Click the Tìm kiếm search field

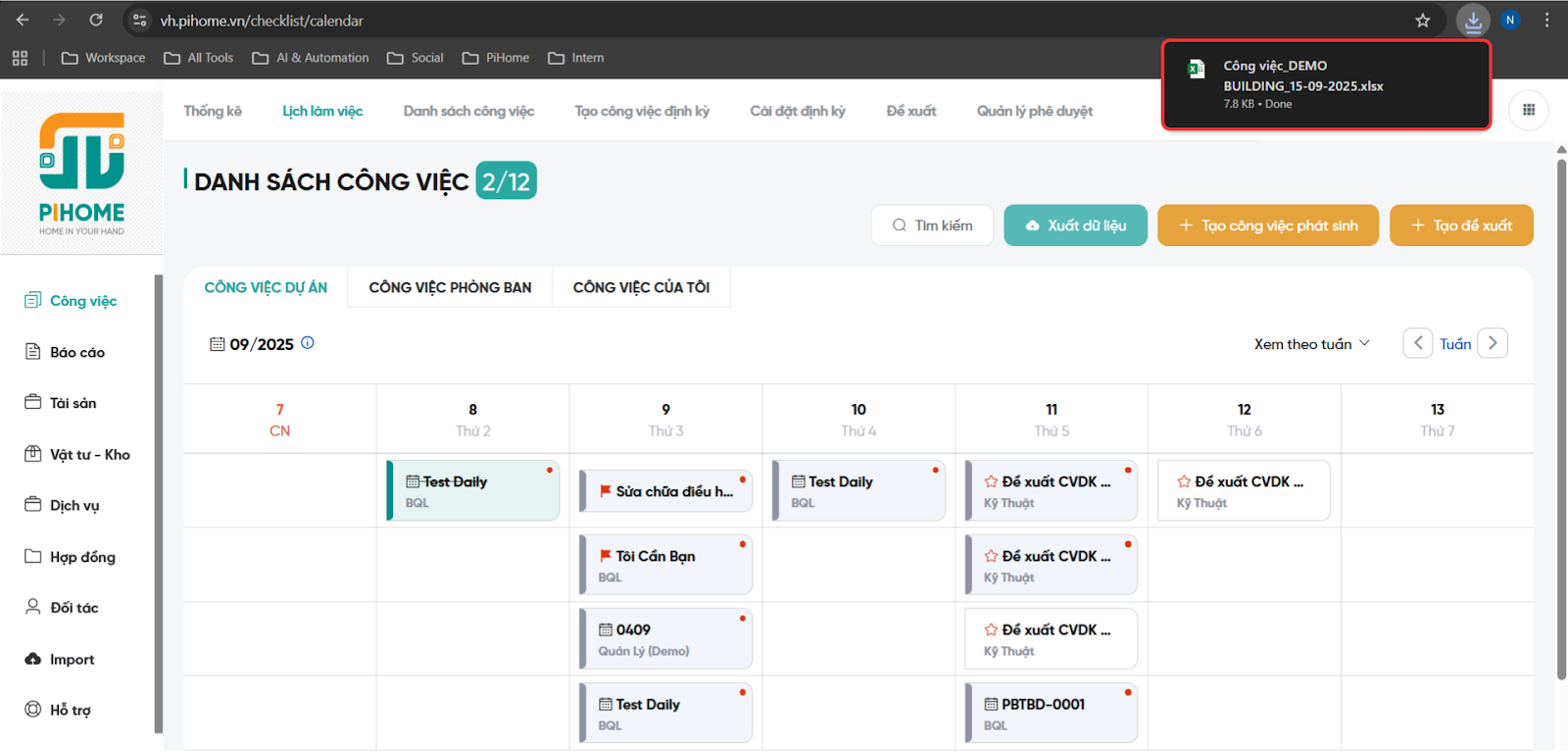[x=932, y=226]
